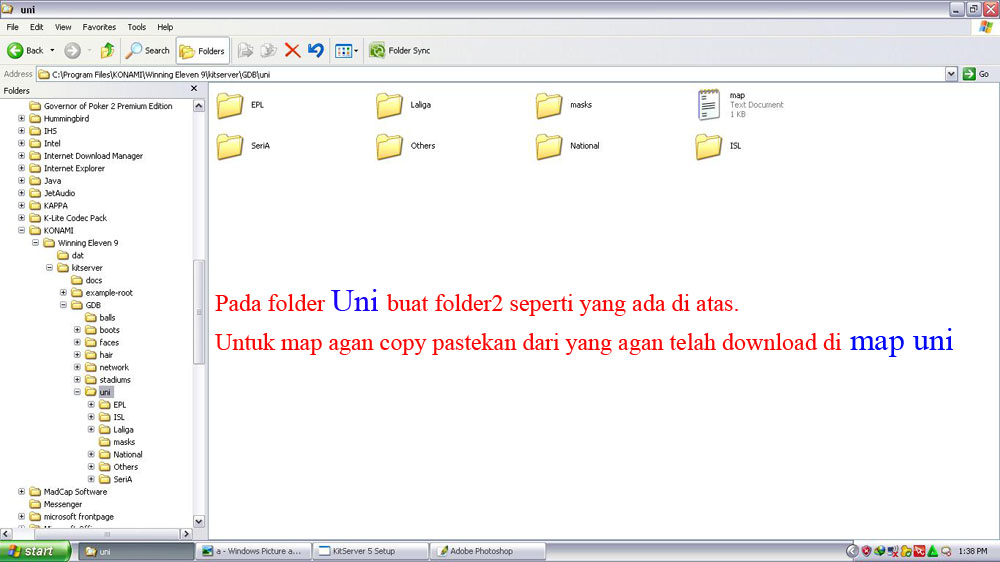Image resolution: width=1000 pixels, height=562 pixels.
Task: Select Governor of Poker 2 Premium Edition folder
Action: (101, 106)
